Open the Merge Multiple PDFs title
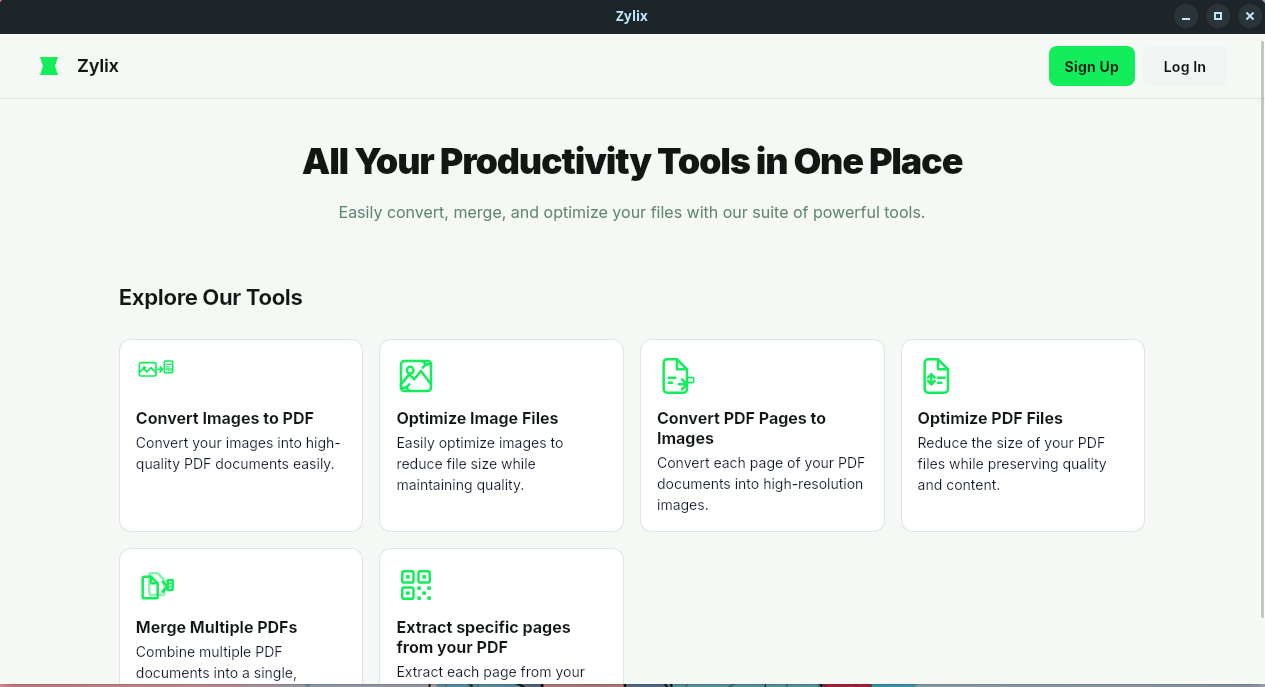Viewport: 1265px width, 687px height. (x=216, y=627)
